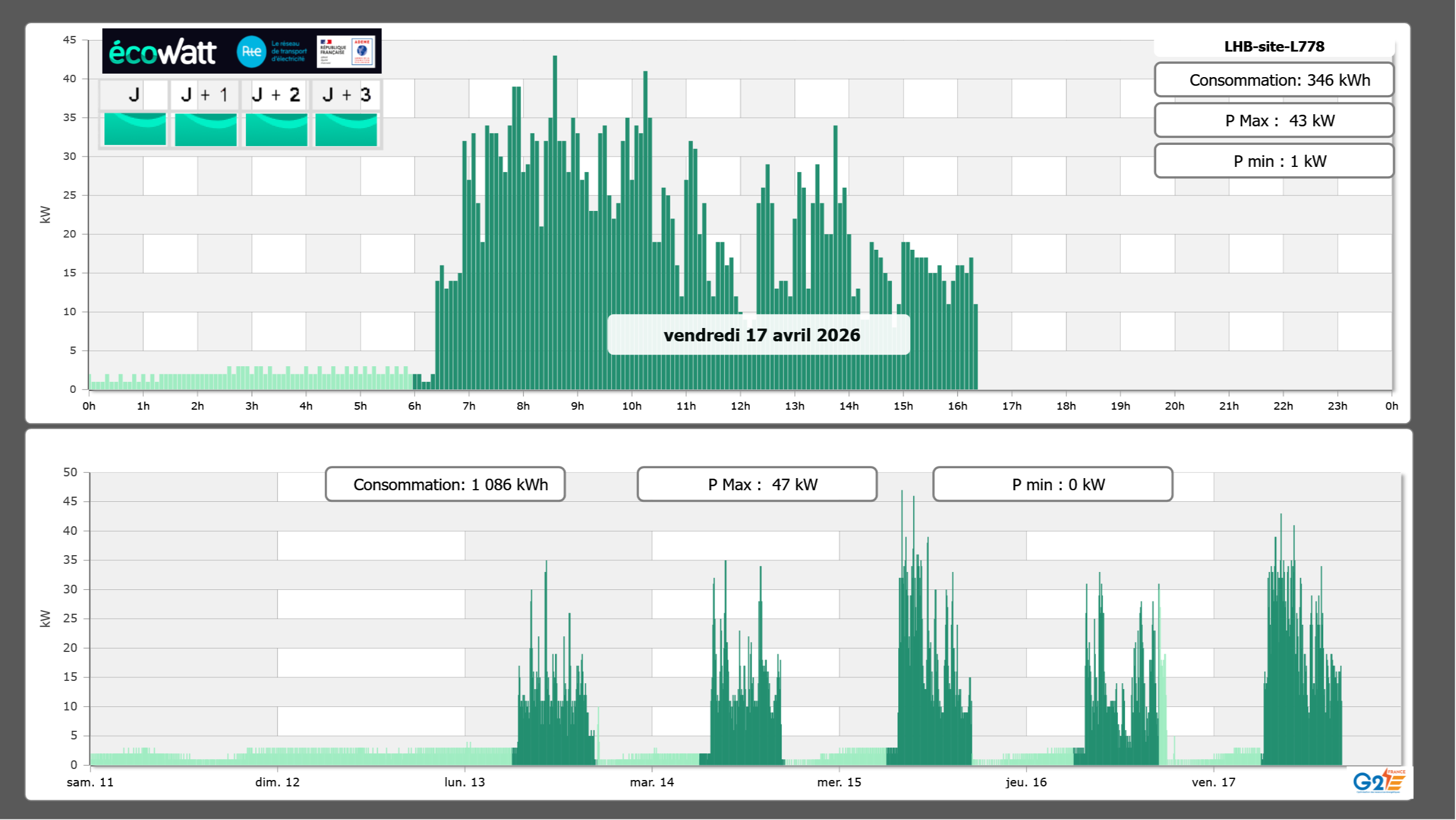Click the green J day signal icon
The width and height of the screenshot is (1456, 820).
(x=135, y=129)
